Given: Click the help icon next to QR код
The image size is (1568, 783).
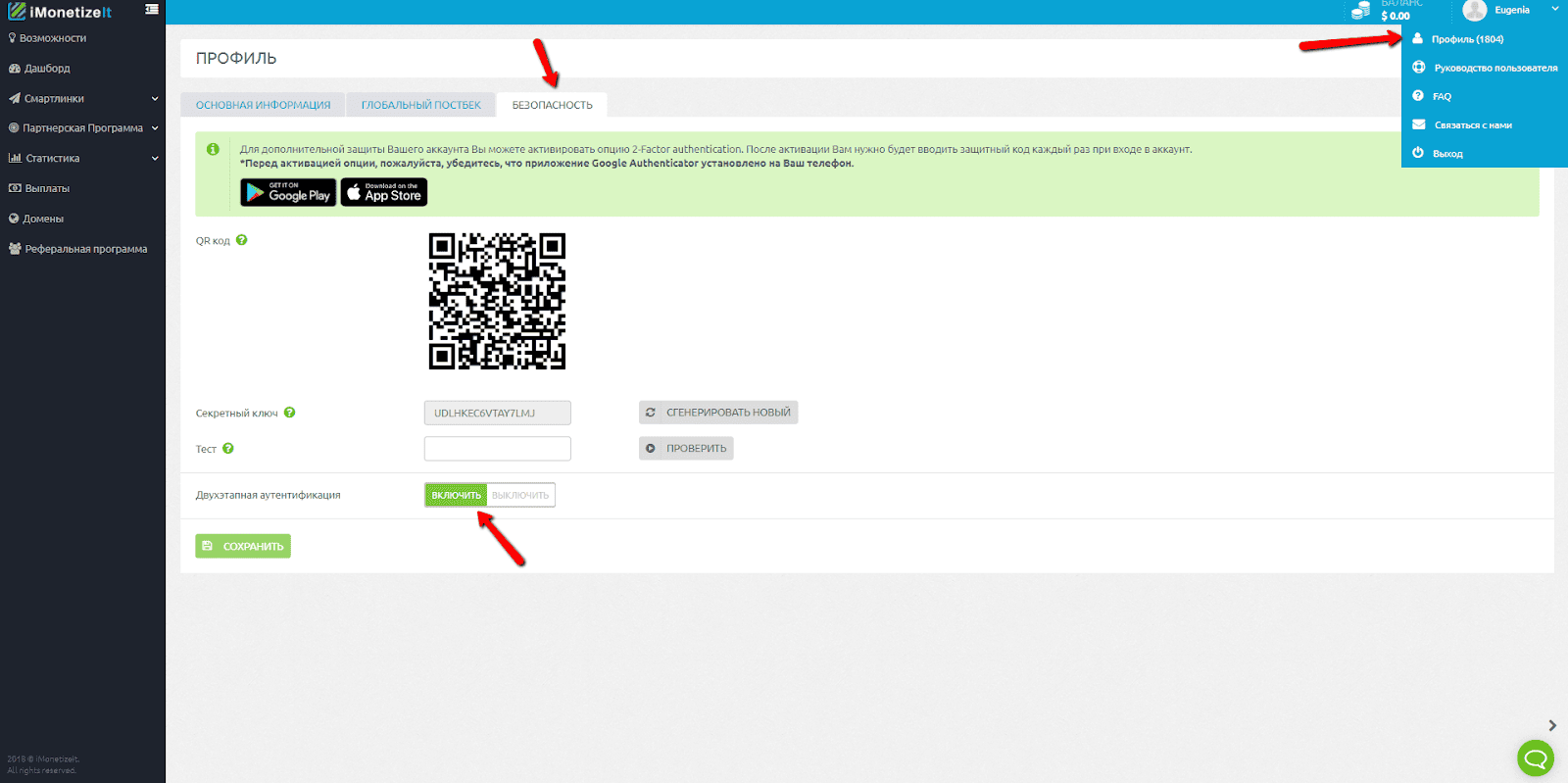Looking at the screenshot, I should 242,240.
